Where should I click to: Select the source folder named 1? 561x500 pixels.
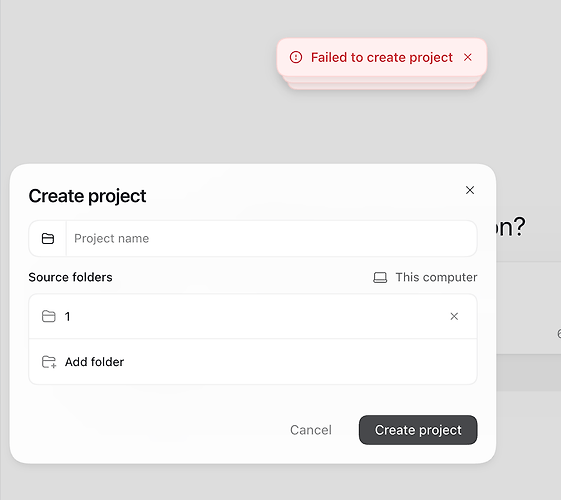coord(253,317)
